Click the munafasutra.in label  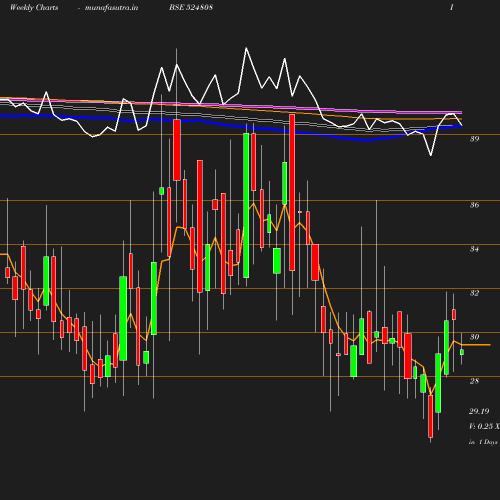pos(111,8)
